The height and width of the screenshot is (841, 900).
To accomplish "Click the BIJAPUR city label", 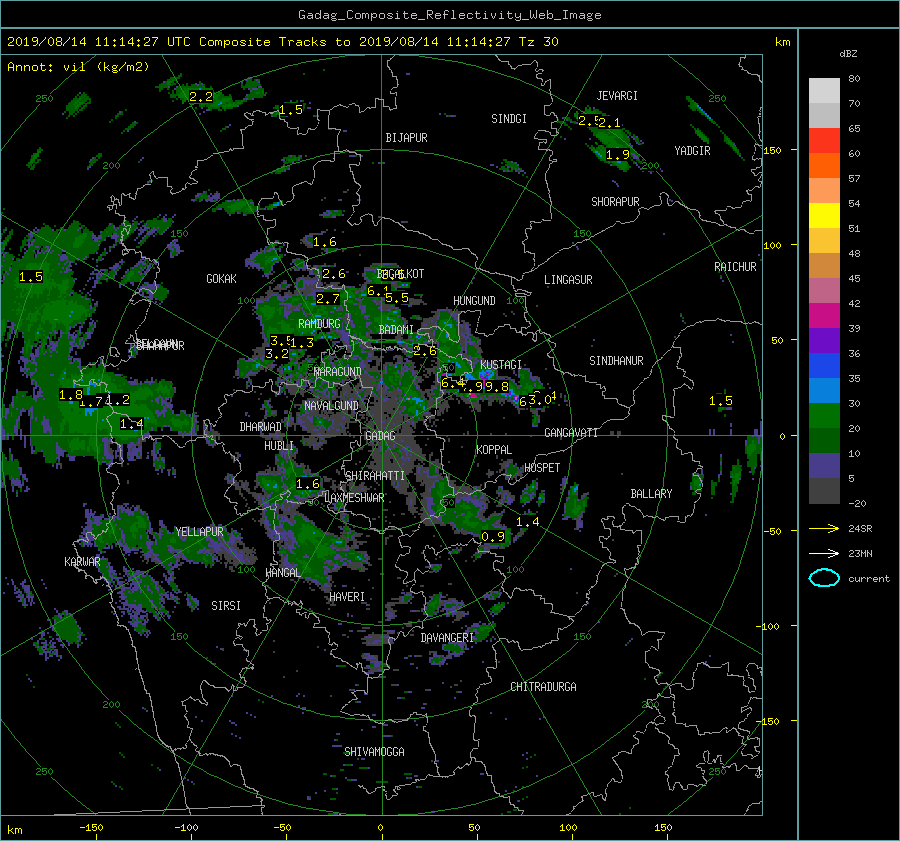I will coord(406,138).
